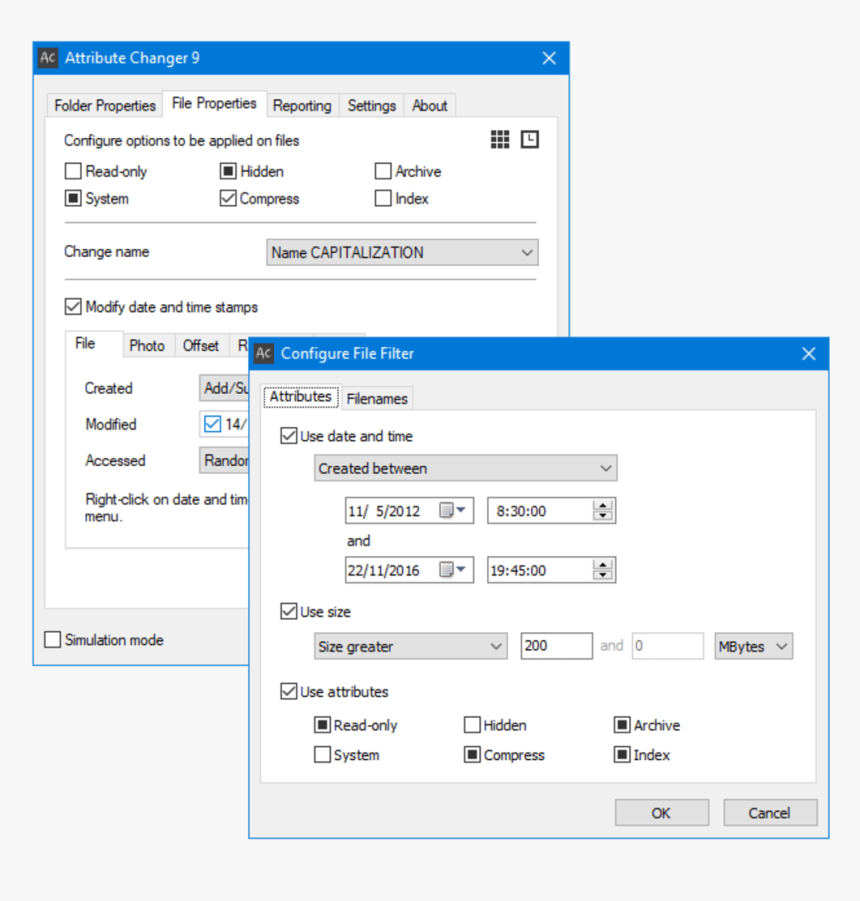Click the grid view icon on File Properties
Viewport: 860px width, 901px height.
click(499, 139)
